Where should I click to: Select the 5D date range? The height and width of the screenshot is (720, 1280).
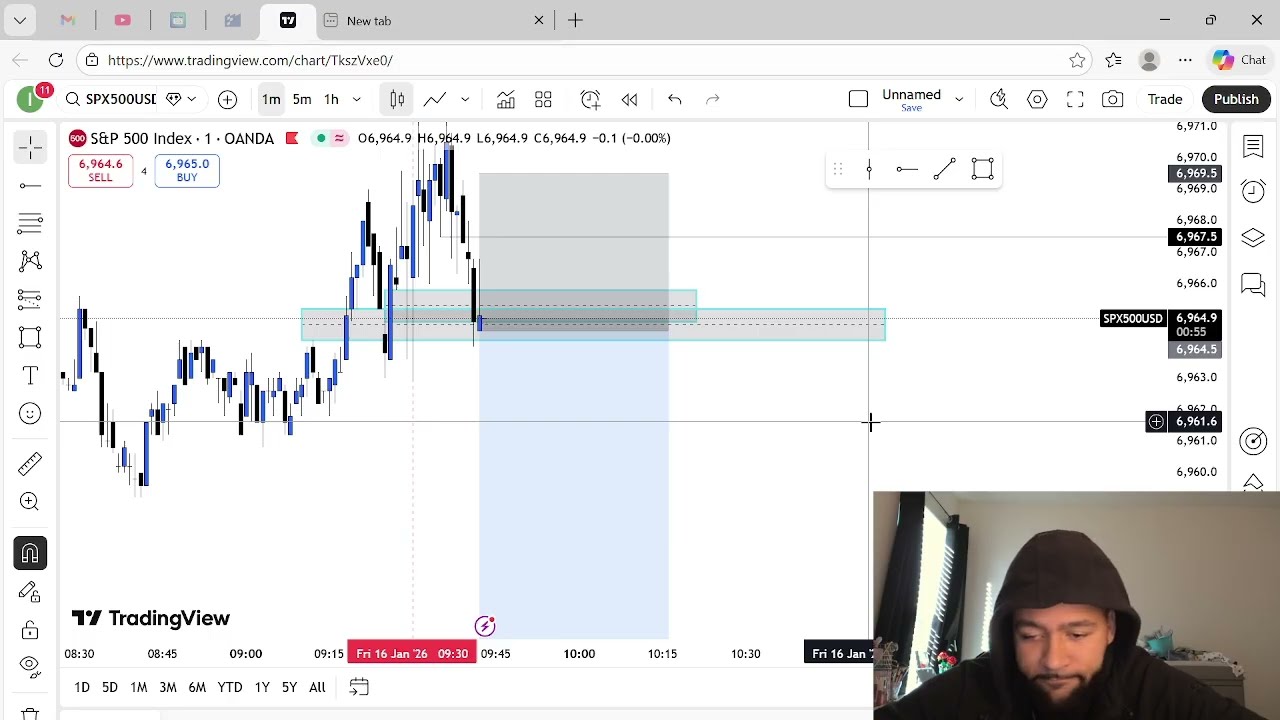[x=110, y=687]
